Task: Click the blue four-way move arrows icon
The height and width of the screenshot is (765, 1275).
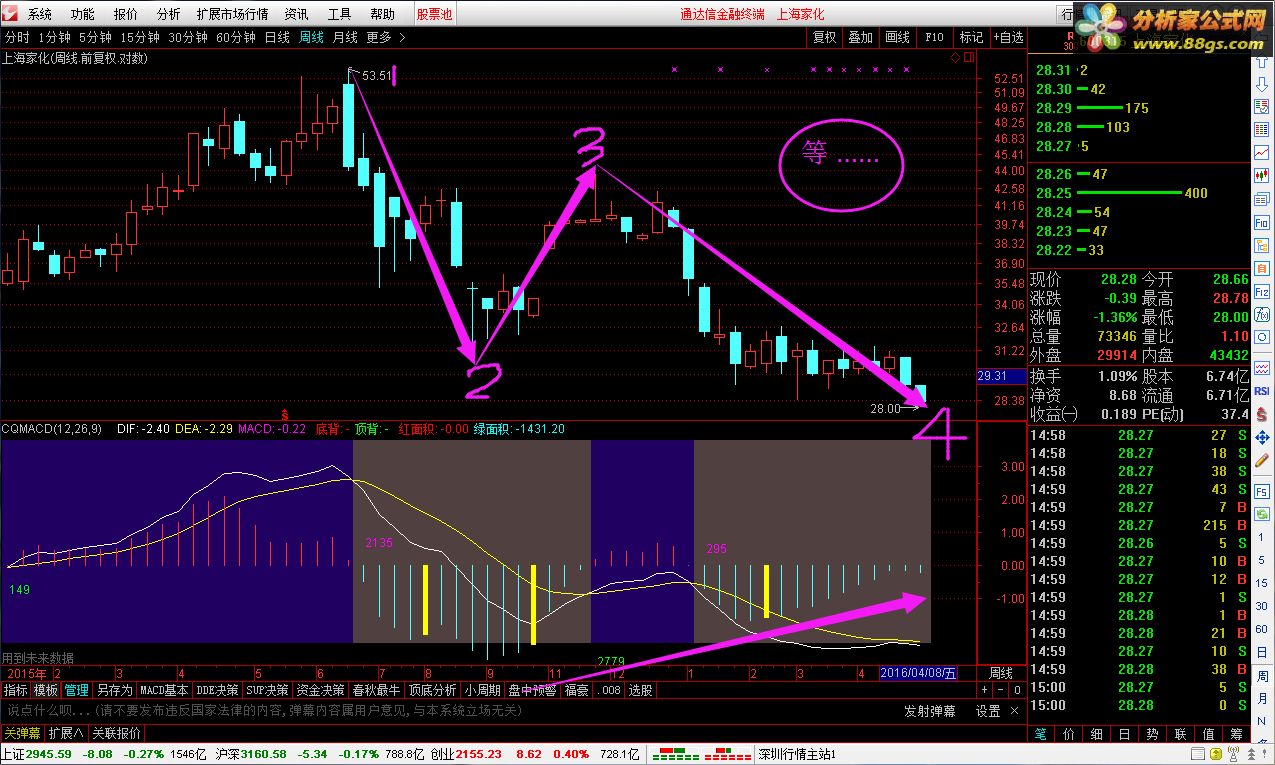Action: tap(1262, 439)
